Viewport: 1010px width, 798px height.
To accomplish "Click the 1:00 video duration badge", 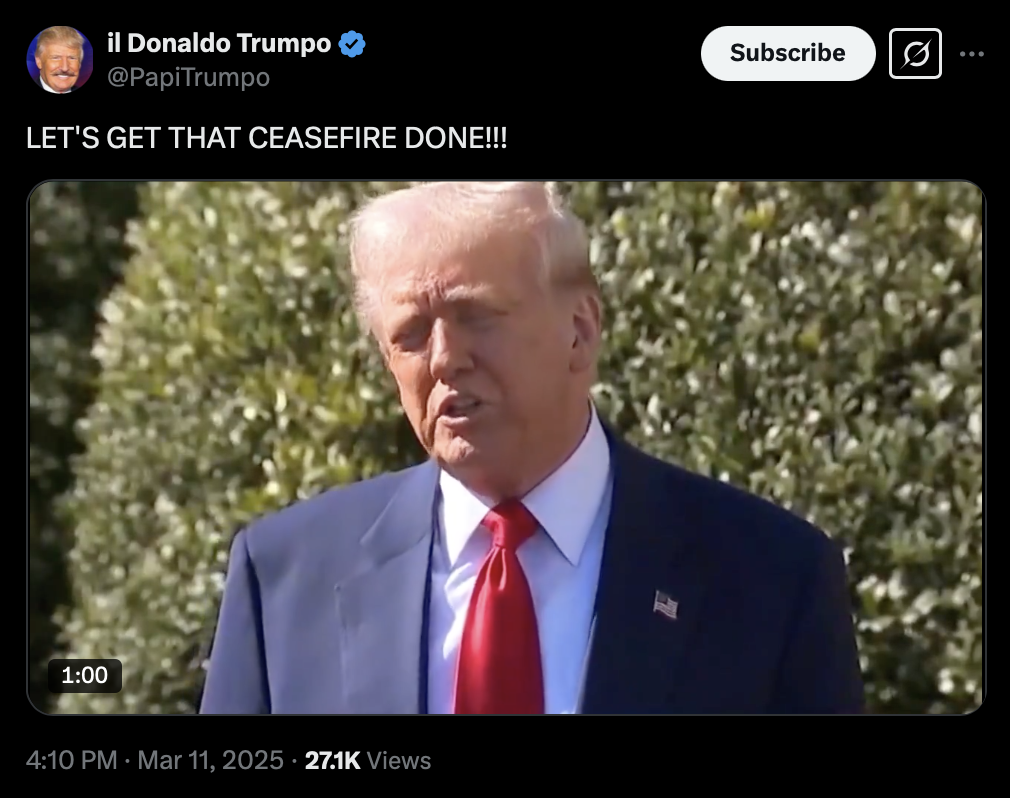I will (84, 675).
